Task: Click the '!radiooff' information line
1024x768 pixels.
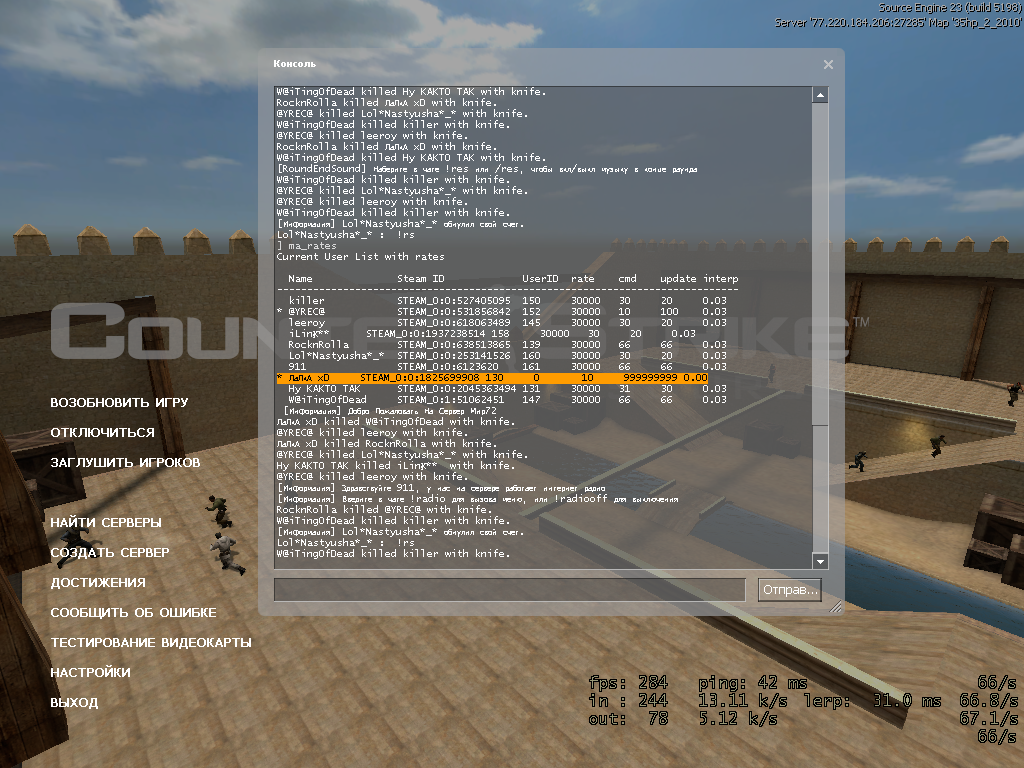Action: coord(477,499)
